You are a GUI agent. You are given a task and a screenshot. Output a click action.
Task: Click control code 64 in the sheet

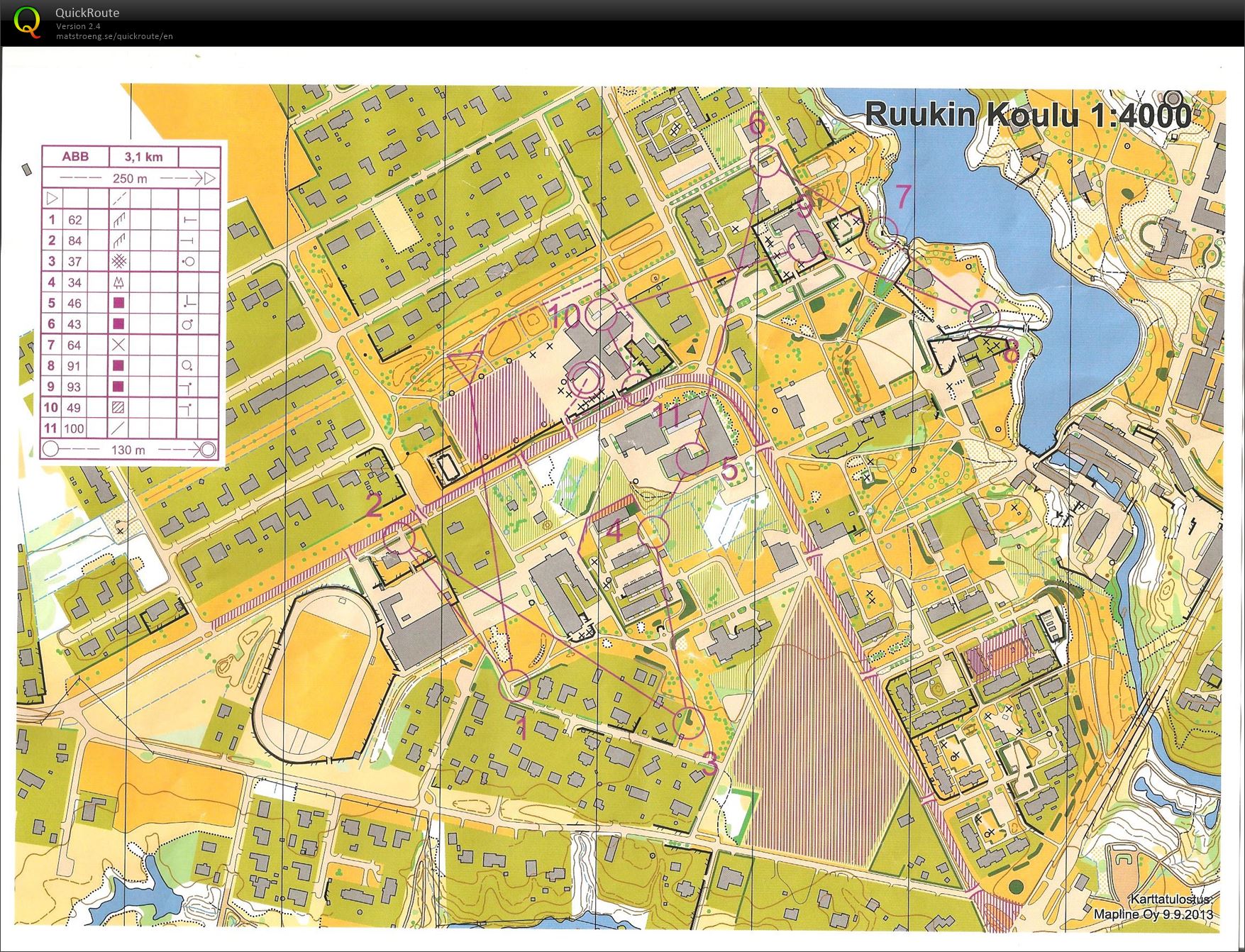[x=74, y=345]
